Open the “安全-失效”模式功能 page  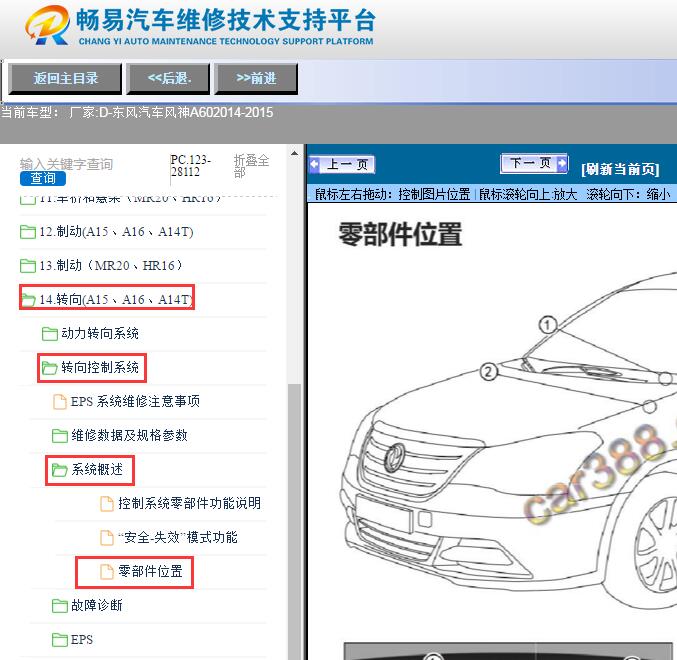click(x=178, y=537)
